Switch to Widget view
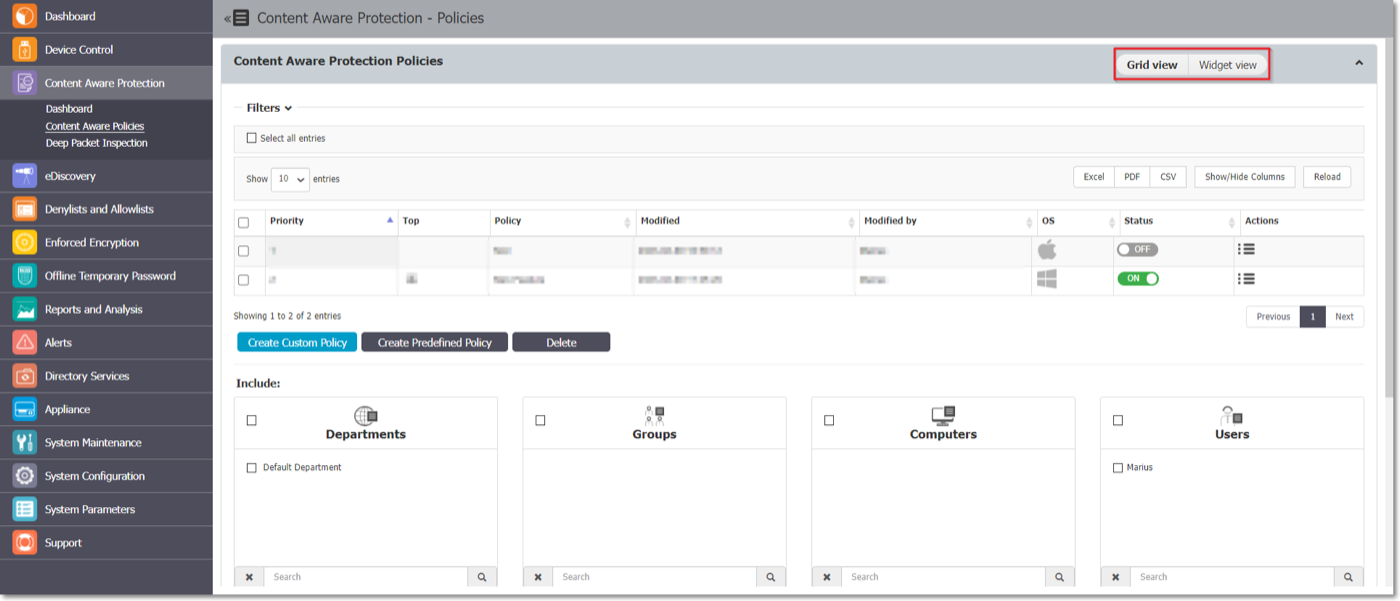This screenshot has height=601, width=1400. tap(1228, 65)
